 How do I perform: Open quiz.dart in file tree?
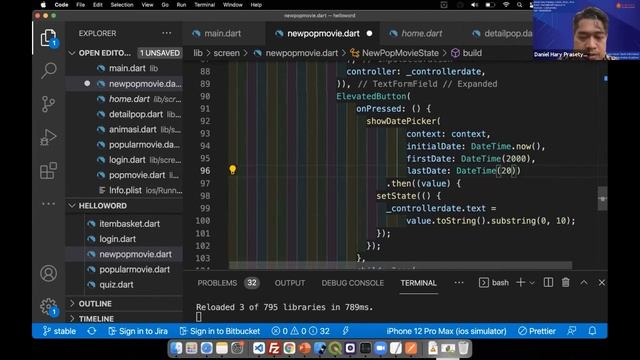(x=124, y=284)
